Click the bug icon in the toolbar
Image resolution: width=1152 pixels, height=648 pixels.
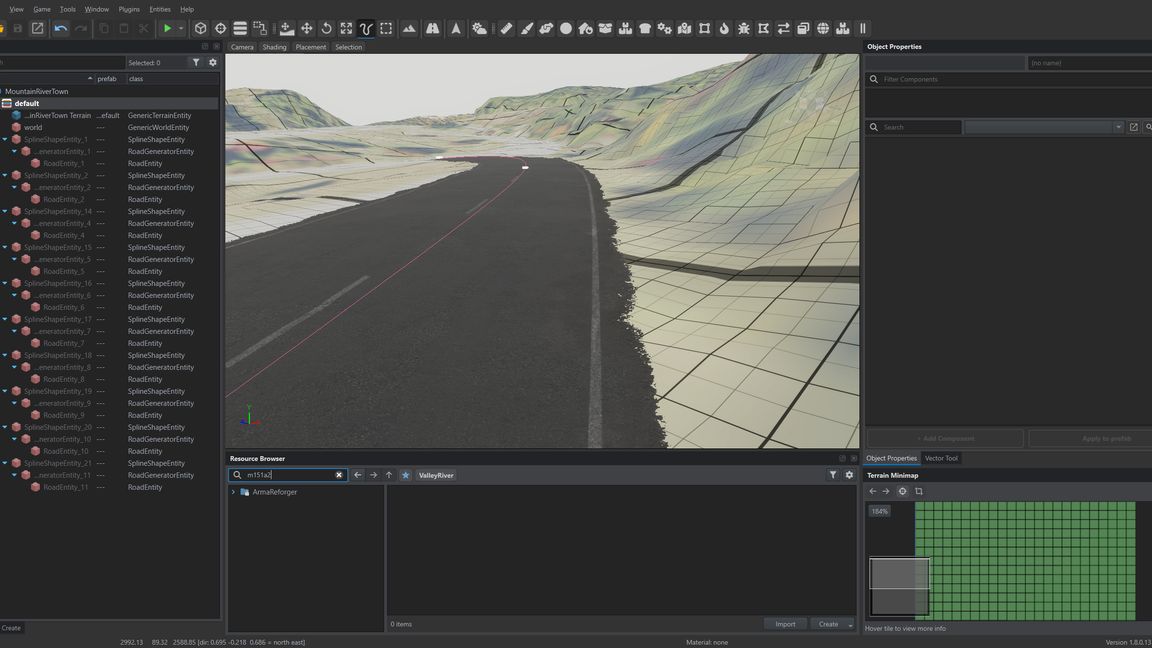pyautogui.click(x=744, y=29)
